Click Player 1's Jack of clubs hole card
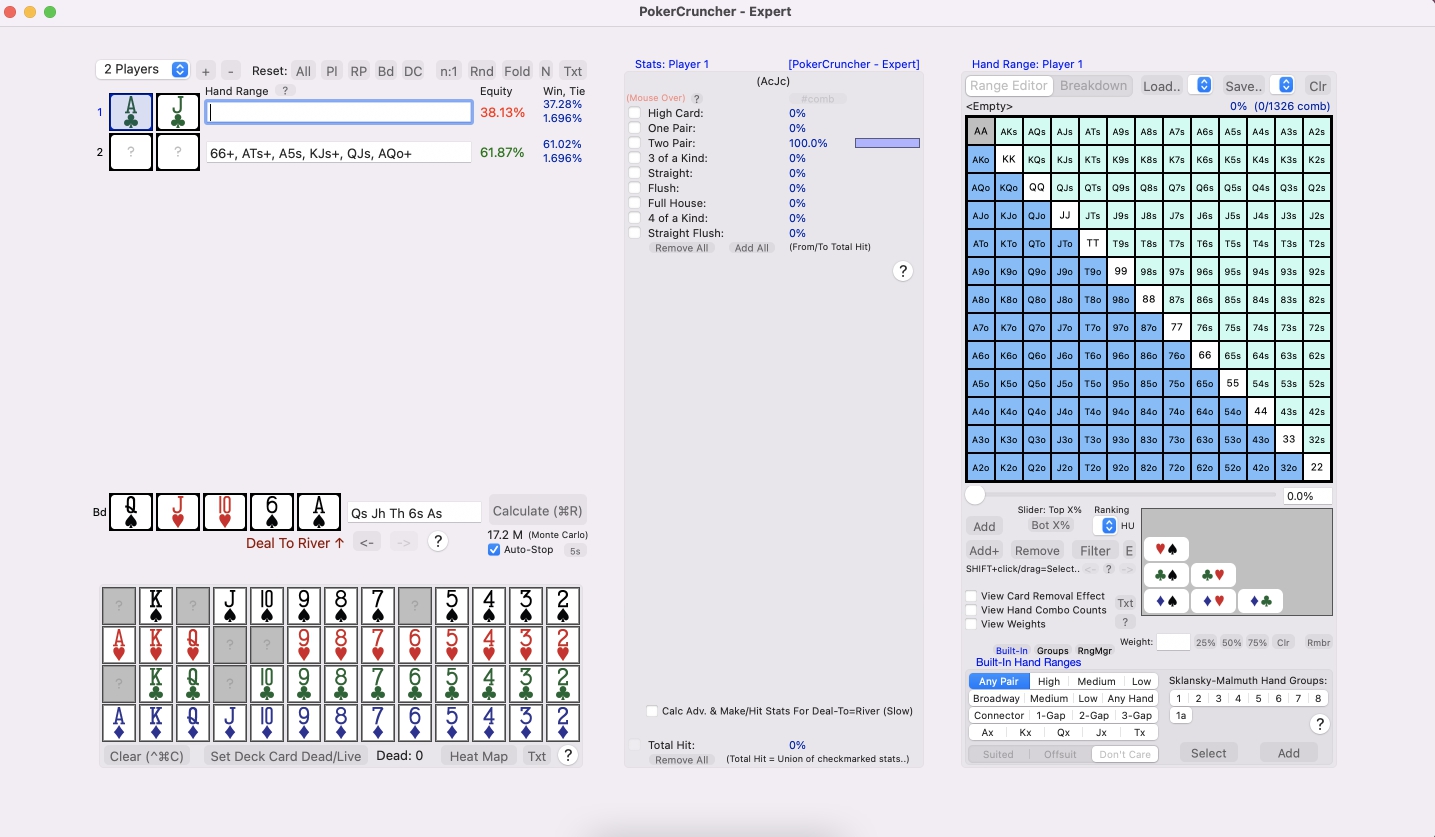Screen dimensions: 1435x837 point(178,112)
